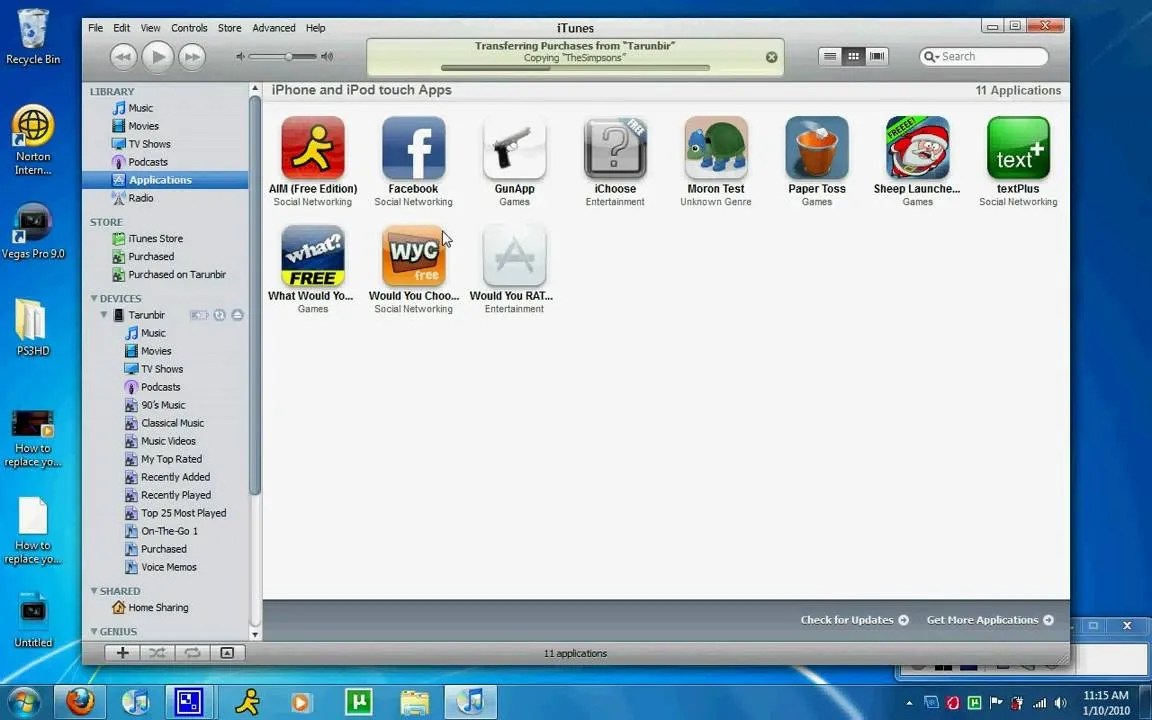Toggle repeat button at bottom bar
The height and width of the screenshot is (720, 1152).
pyautogui.click(x=192, y=653)
